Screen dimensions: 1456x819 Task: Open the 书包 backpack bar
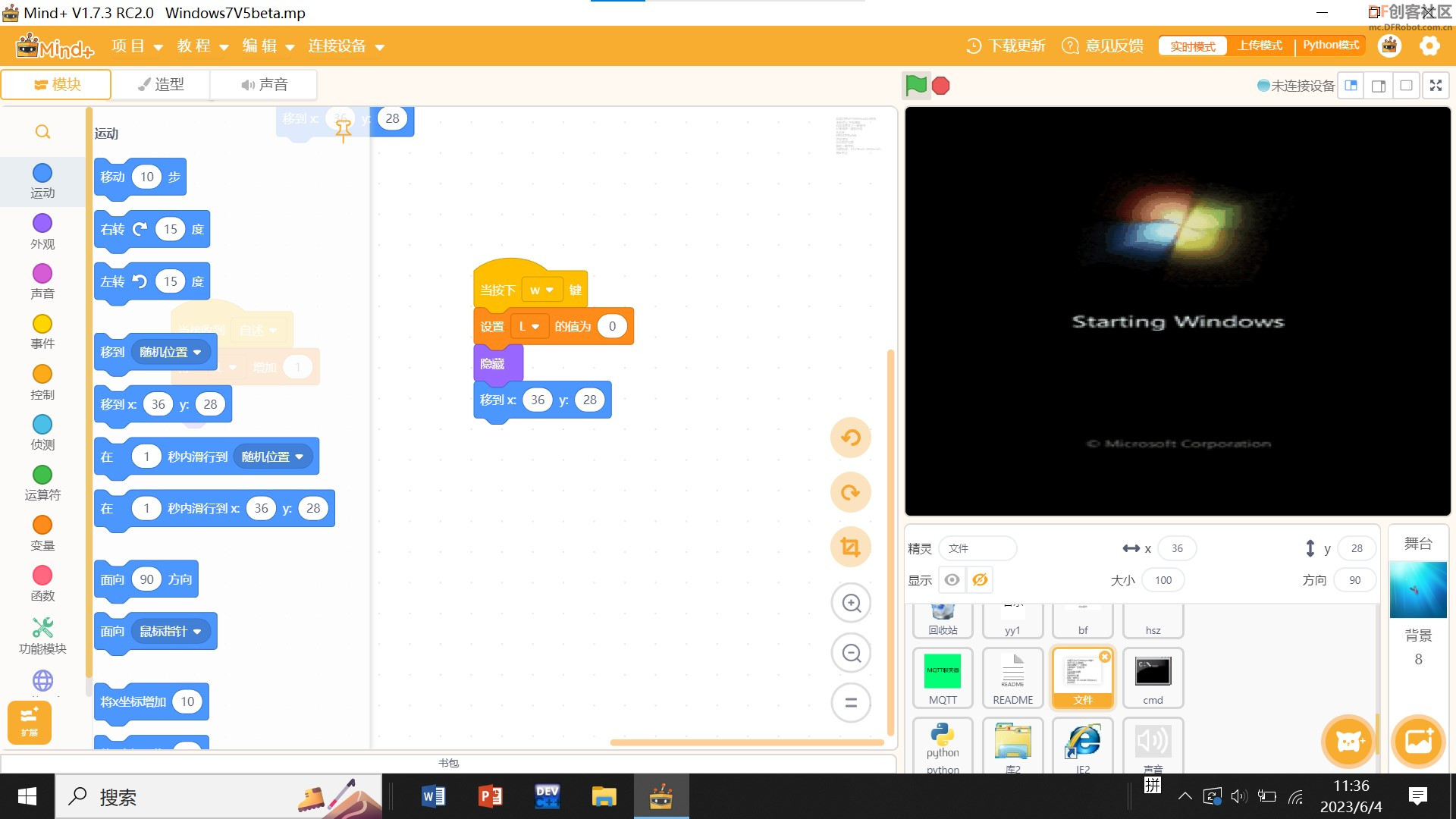click(x=448, y=763)
